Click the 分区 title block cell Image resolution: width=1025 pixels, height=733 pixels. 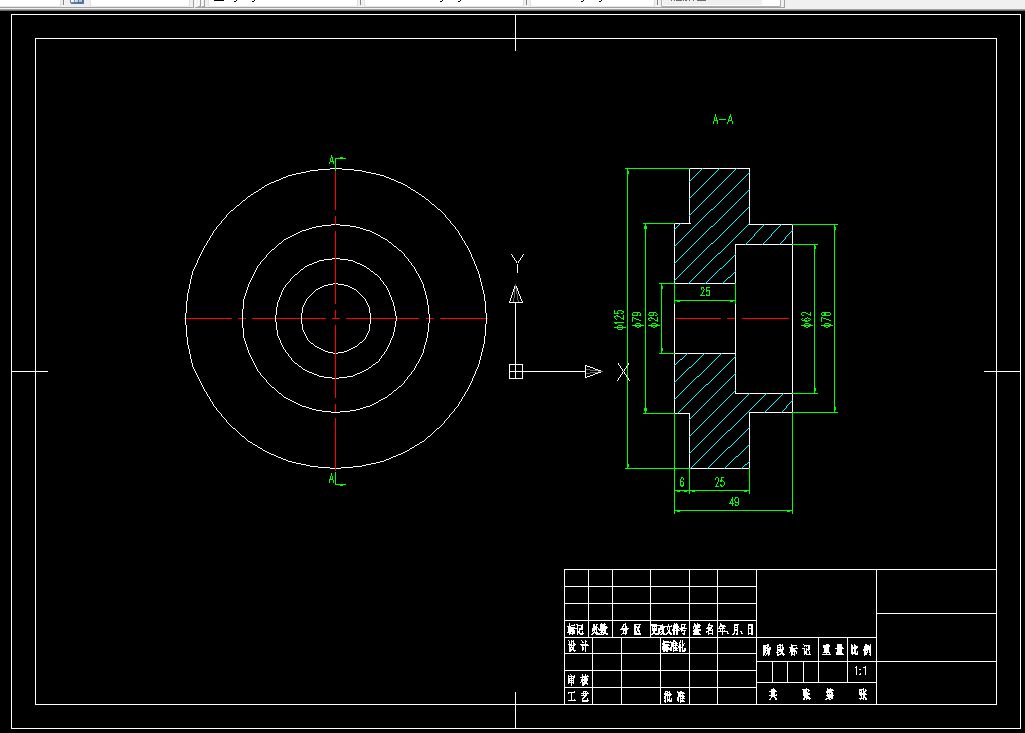pyautogui.click(x=631, y=629)
